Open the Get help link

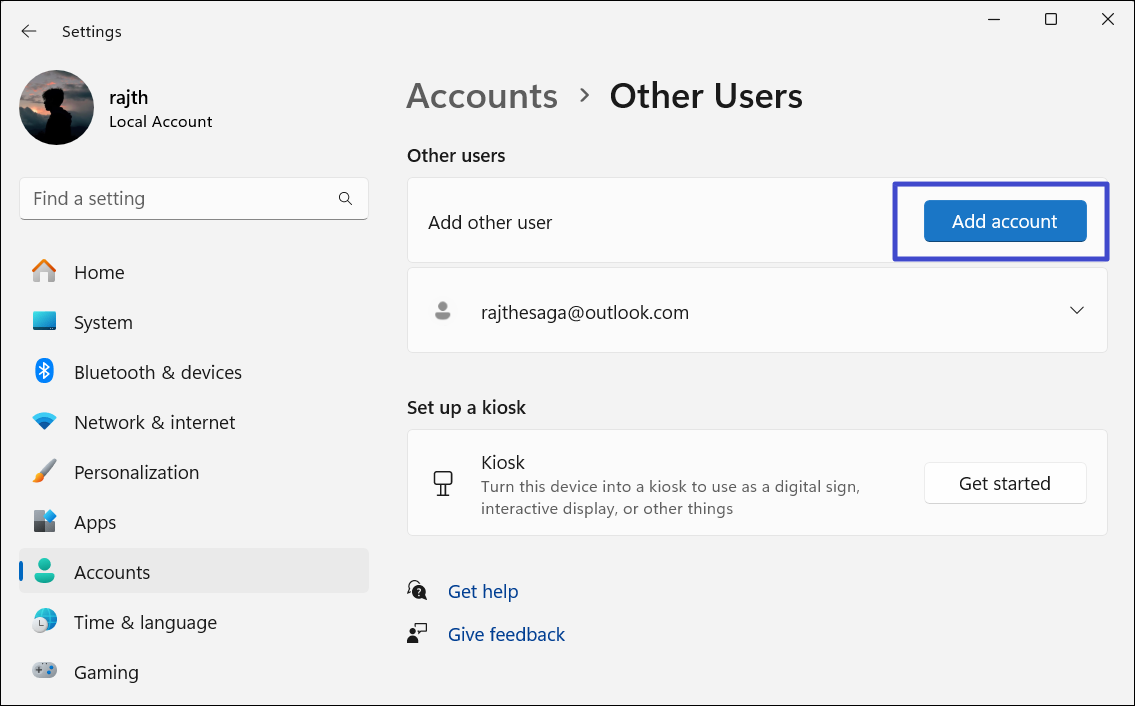(483, 591)
